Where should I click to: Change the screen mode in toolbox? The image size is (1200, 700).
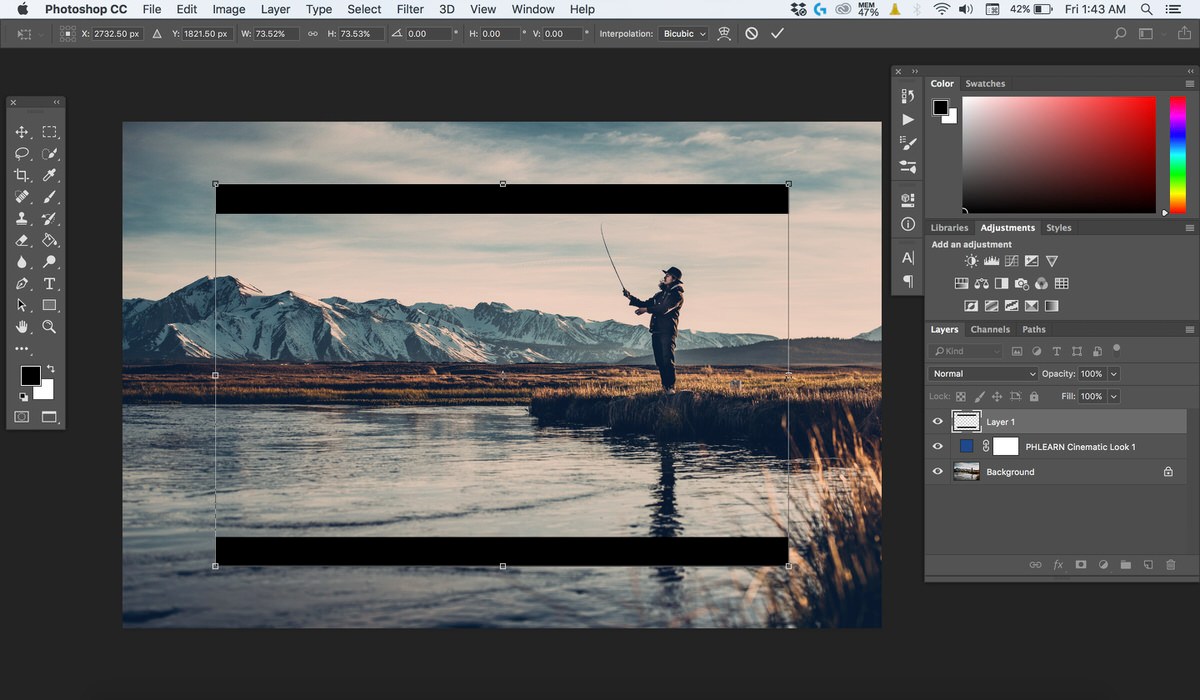pyautogui.click(x=49, y=417)
